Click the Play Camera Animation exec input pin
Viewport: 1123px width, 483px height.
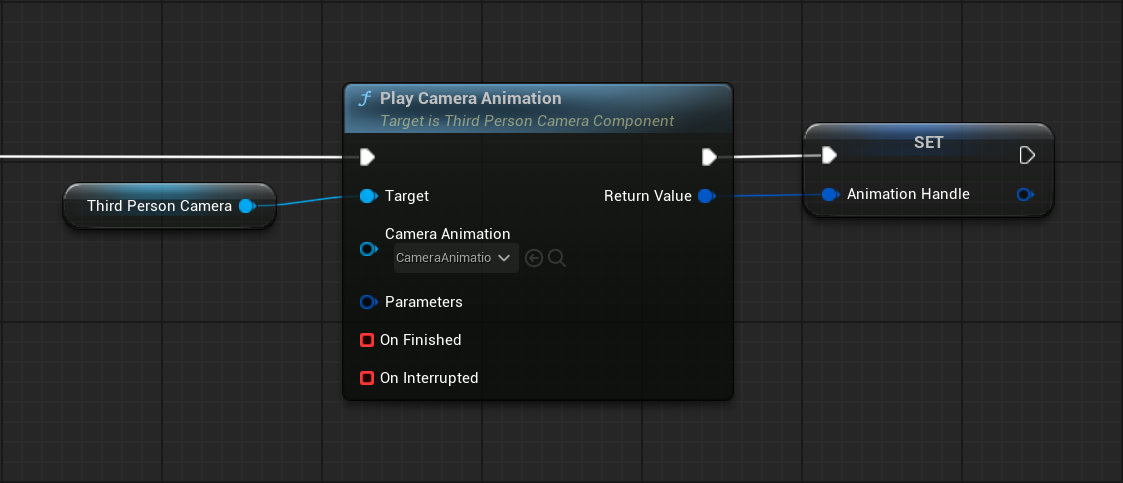[x=367, y=157]
